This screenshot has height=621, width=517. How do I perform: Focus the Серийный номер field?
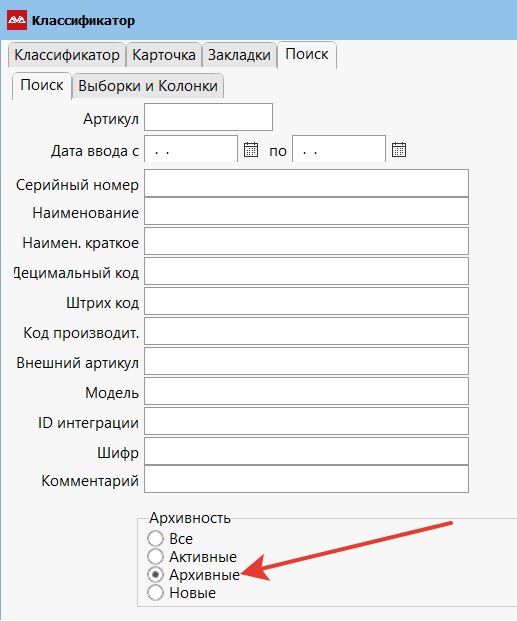click(306, 183)
